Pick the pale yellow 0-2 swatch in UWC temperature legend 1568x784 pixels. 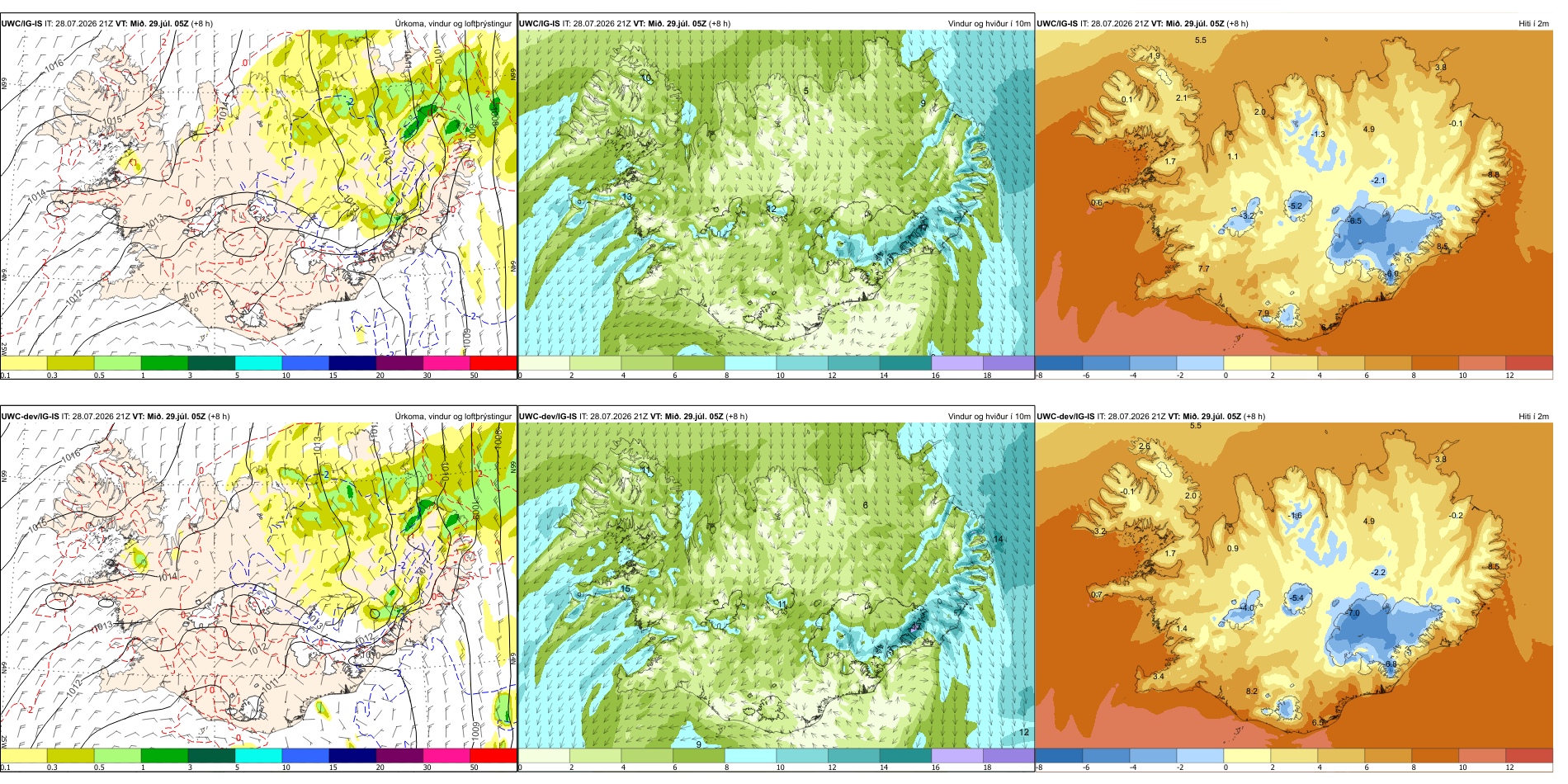point(1247,363)
